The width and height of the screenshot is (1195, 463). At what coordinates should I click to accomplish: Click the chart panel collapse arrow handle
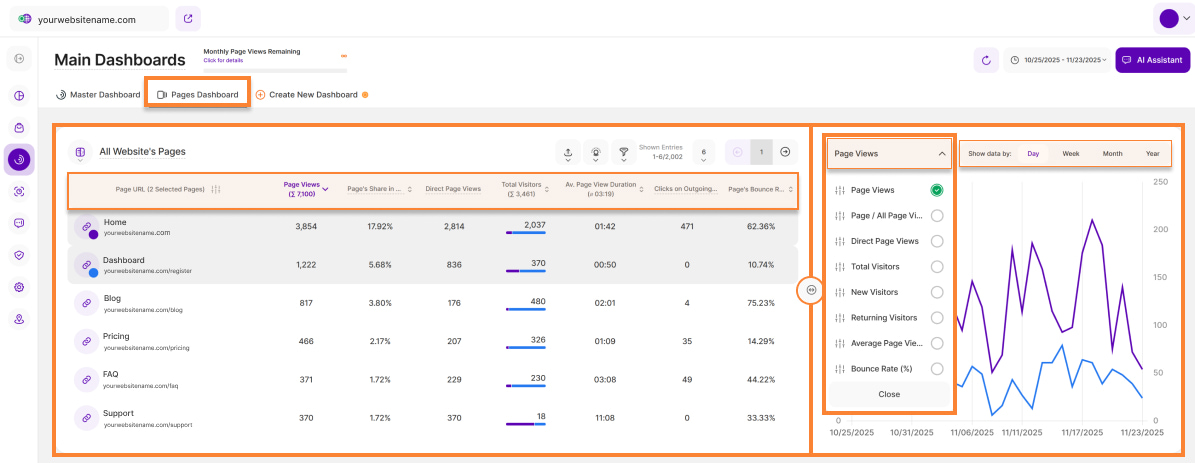click(810, 290)
